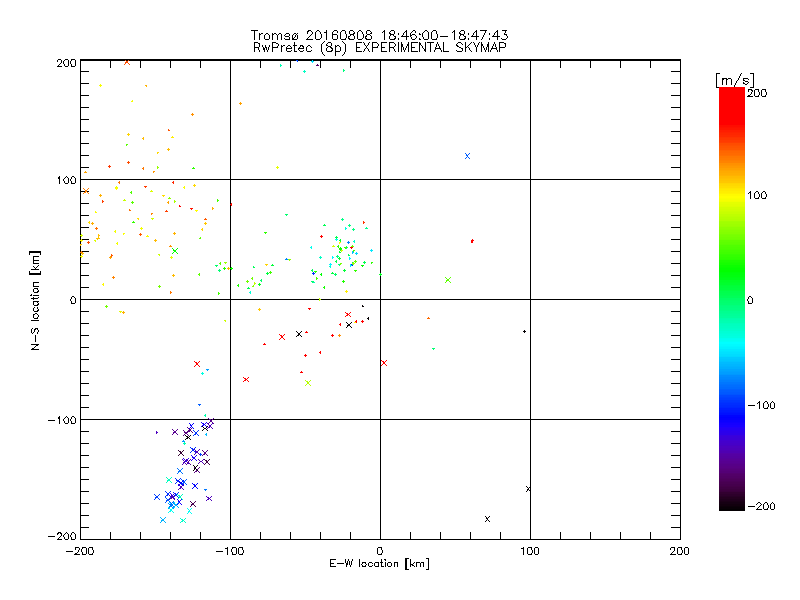Select the green X marker east of center
The height and width of the screenshot is (600, 800).
(448, 280)
